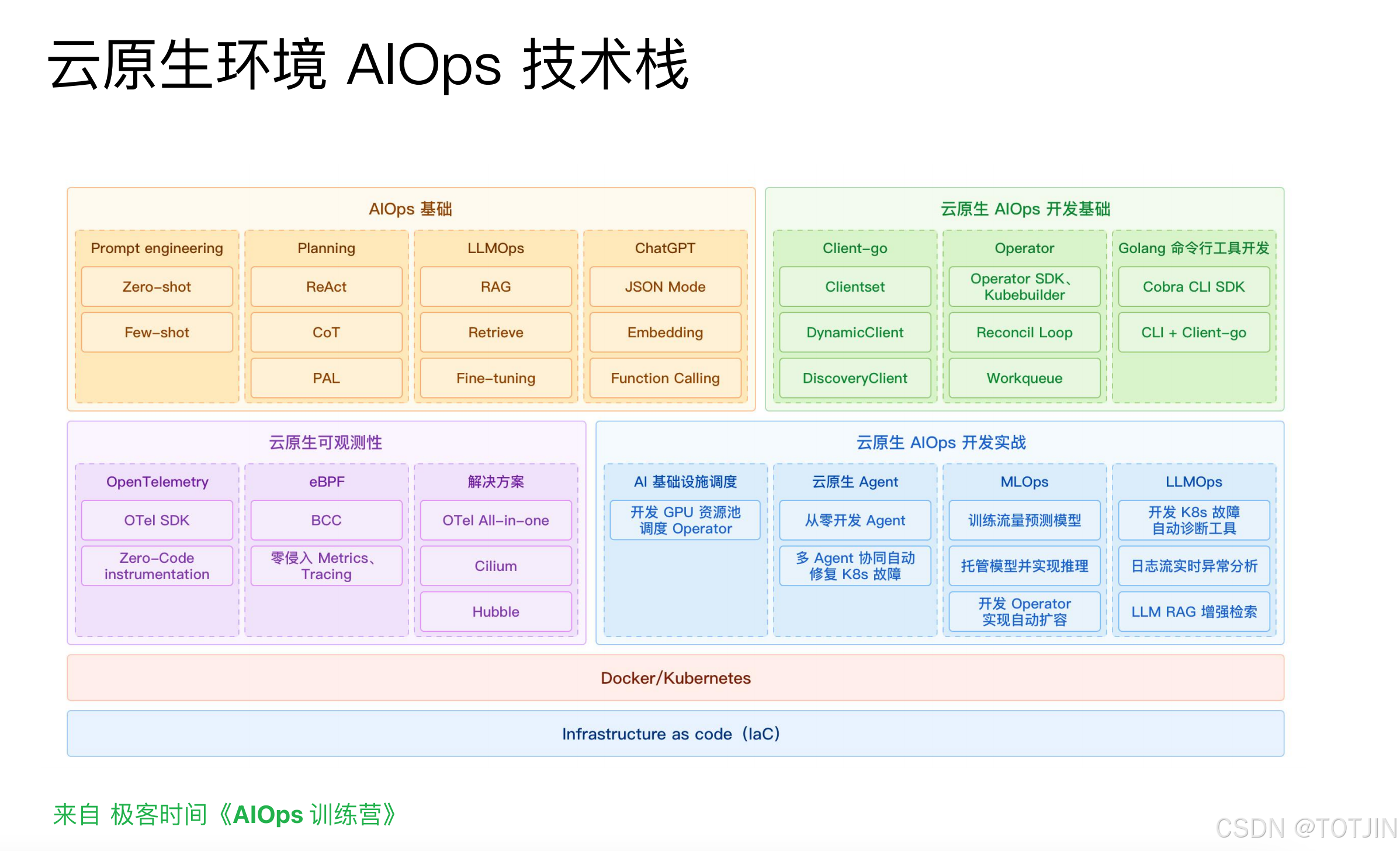Viewport: 1400px width, 851px height.
Task: Click the Function Calling box
Action: tap(665, 378)
